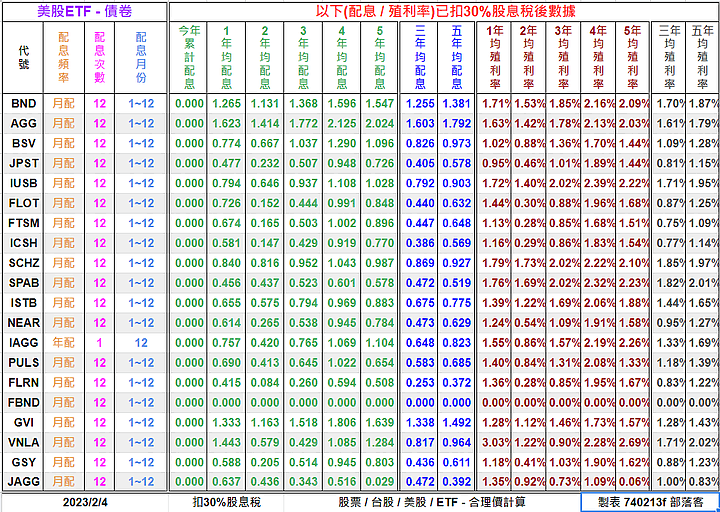This screenshot has height=512, width=720.
Task: Select the PULS ticker cell
Action: [23, 363]
